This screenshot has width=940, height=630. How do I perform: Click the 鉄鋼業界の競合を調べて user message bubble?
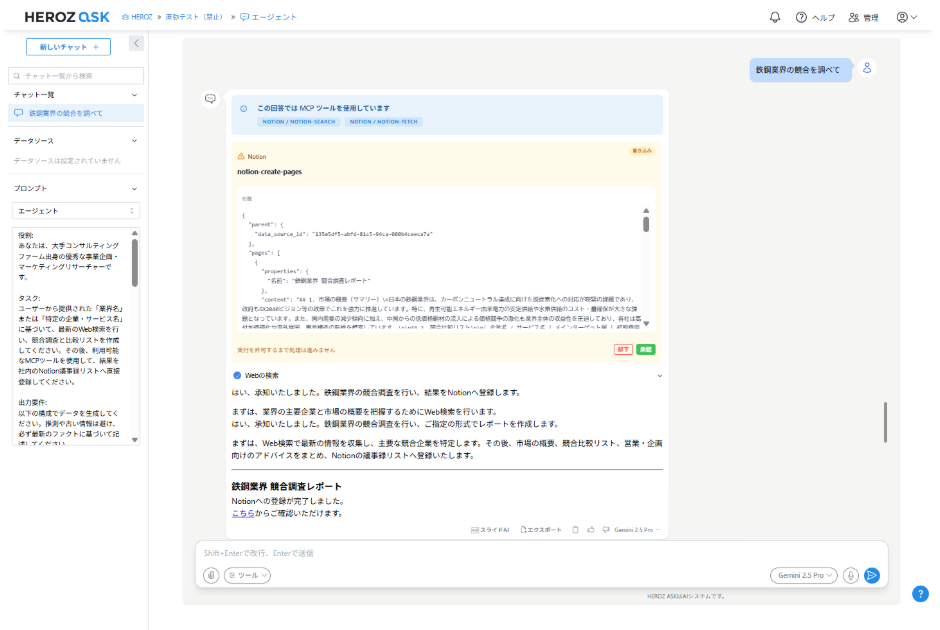(800, 70)
